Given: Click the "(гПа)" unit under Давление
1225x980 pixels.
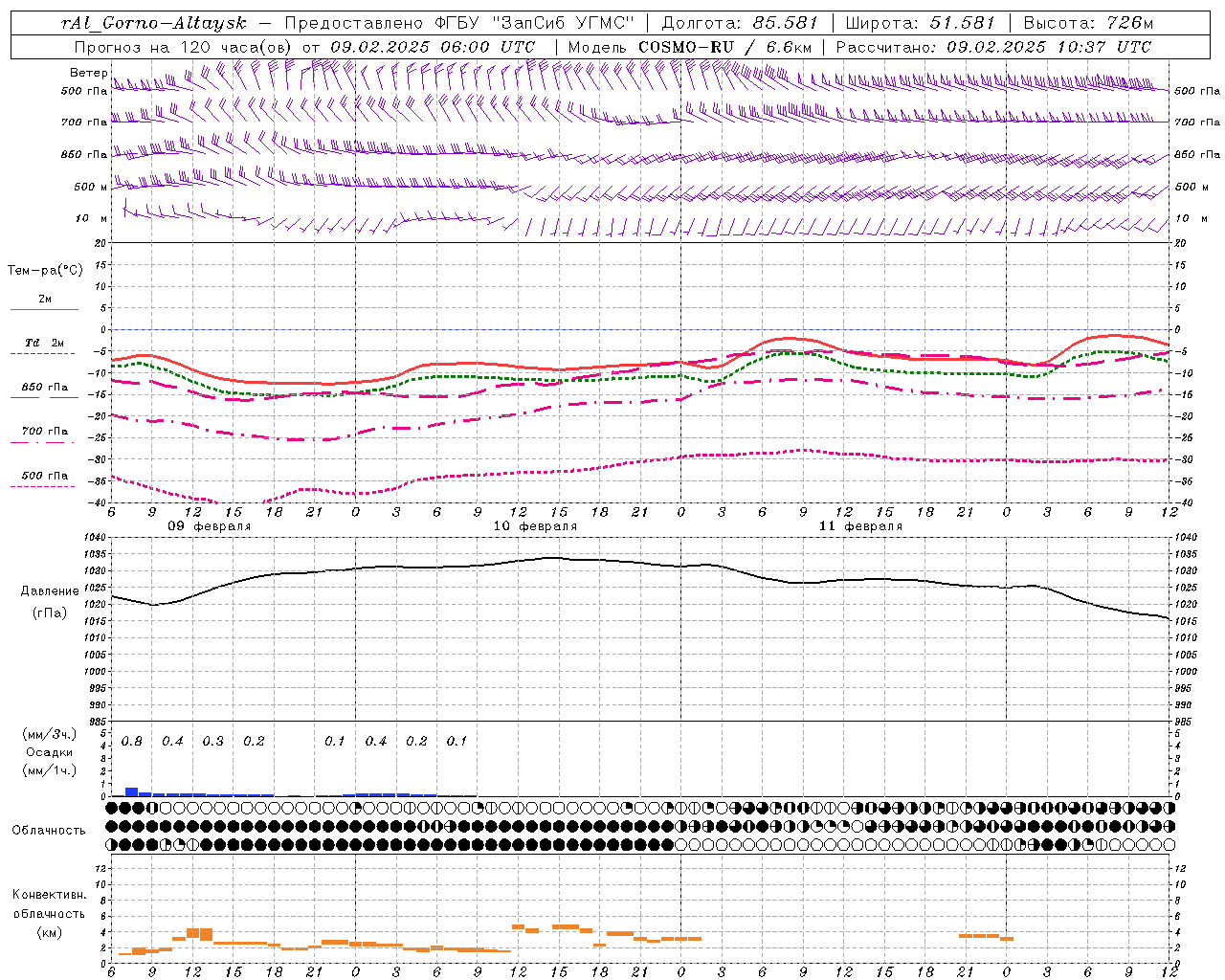Looking at the screenshot, I should tap(49, 613).
